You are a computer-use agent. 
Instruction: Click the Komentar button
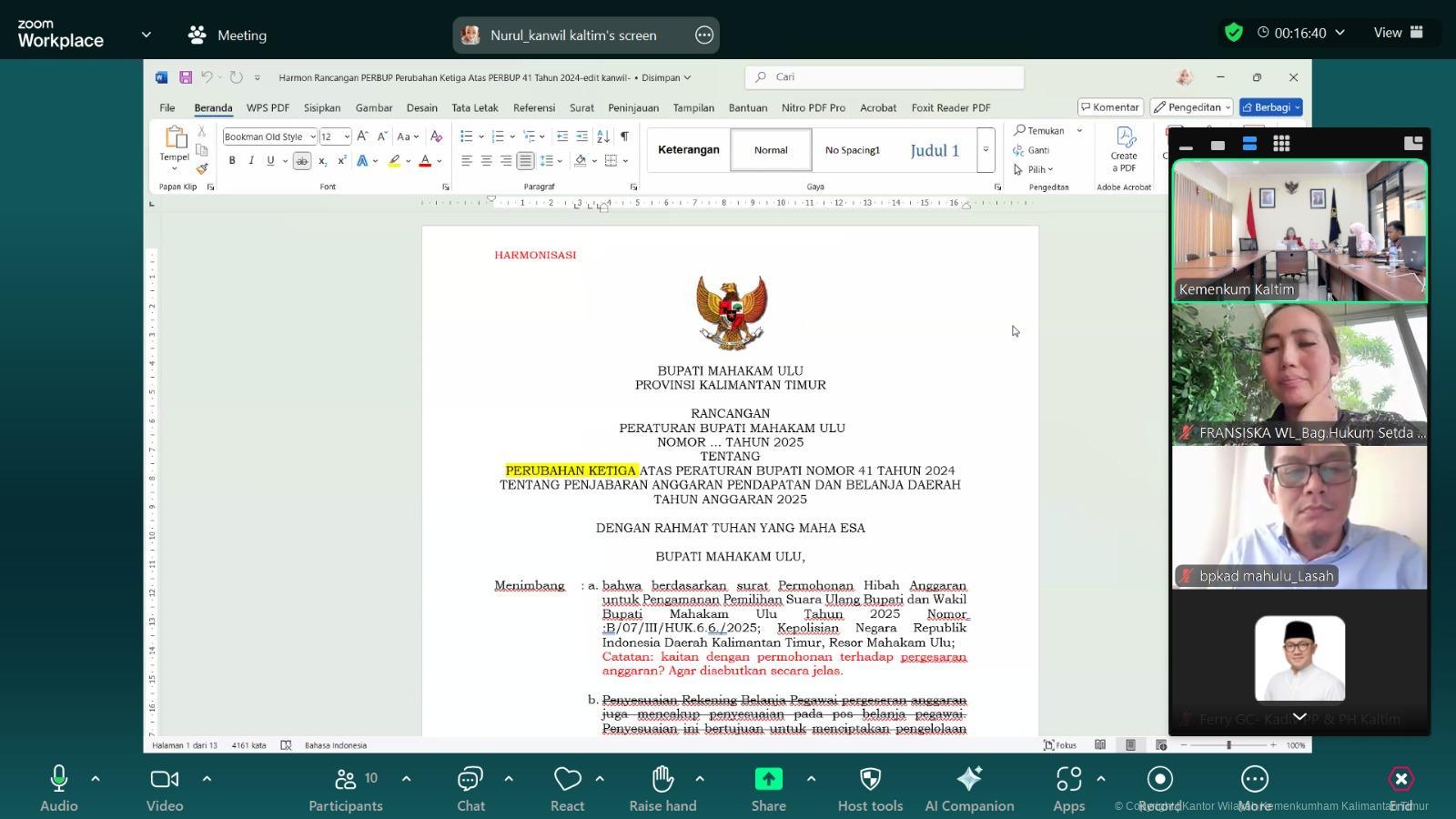(1110, 107)
